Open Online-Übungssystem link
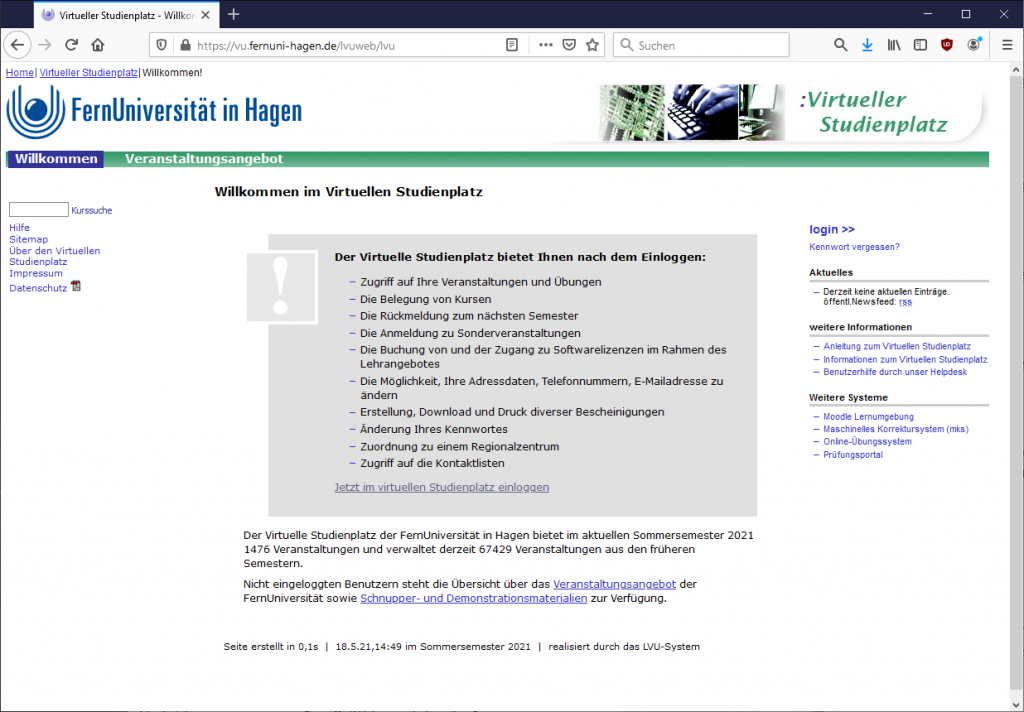The image size is (1024, 712). [x=867, y=442]
